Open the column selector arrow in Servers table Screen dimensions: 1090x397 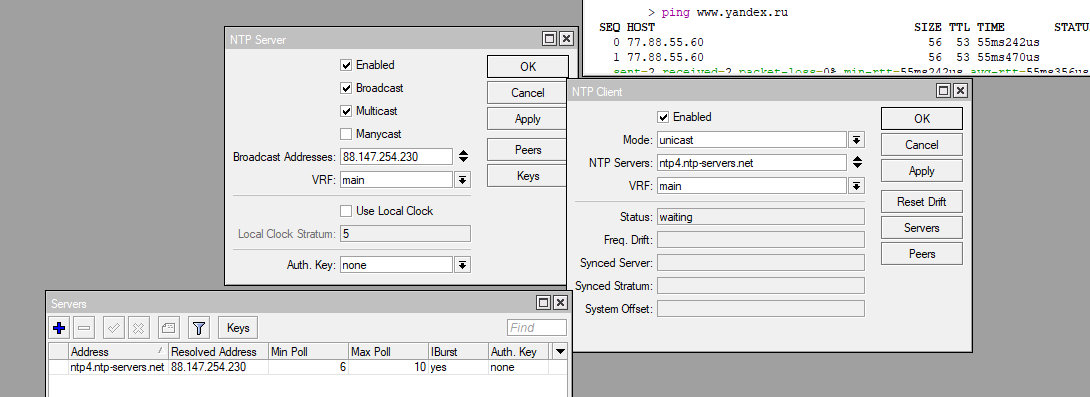click(x=560, y=351)
